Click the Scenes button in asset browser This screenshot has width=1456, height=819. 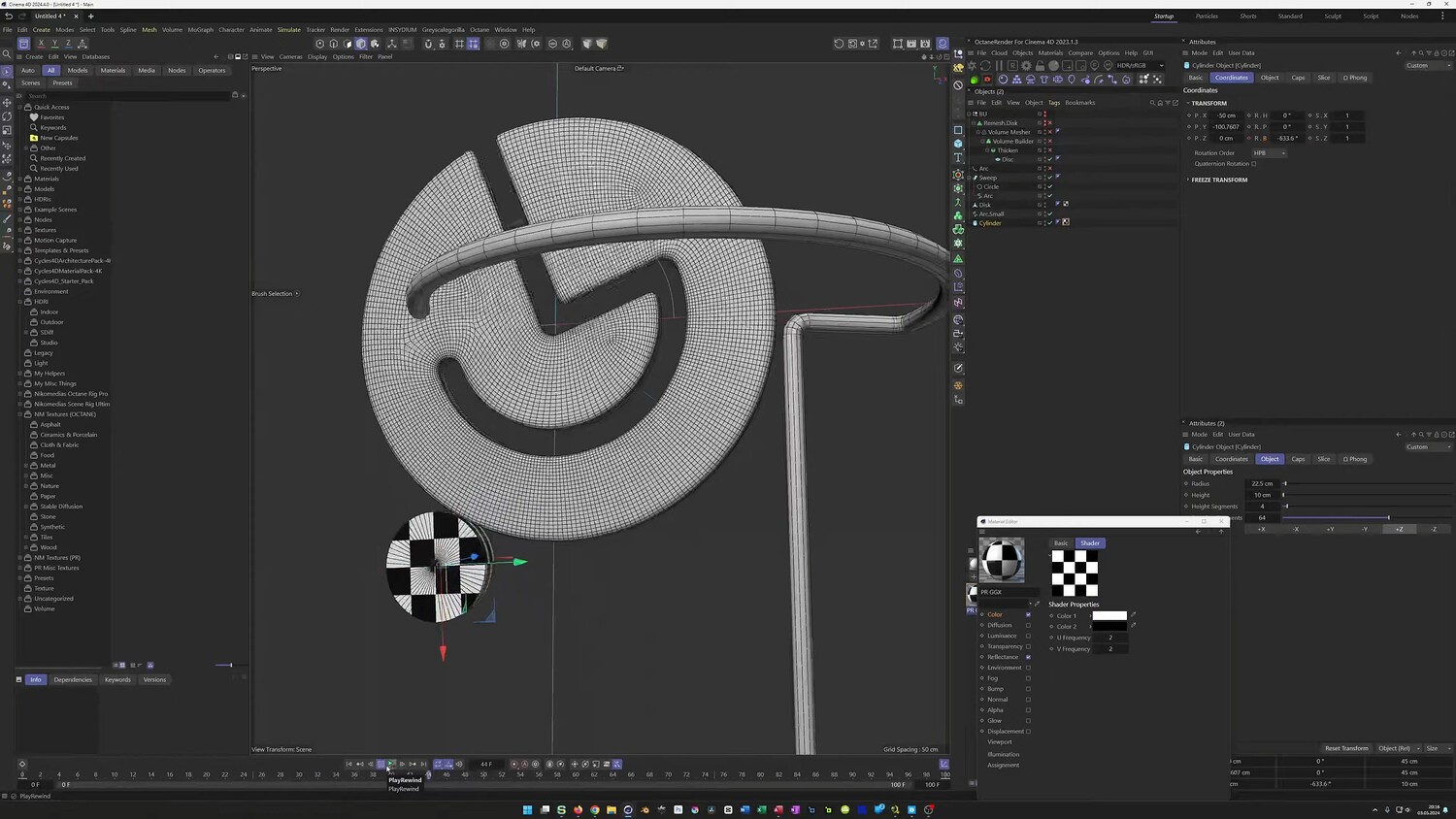[31, 83]
